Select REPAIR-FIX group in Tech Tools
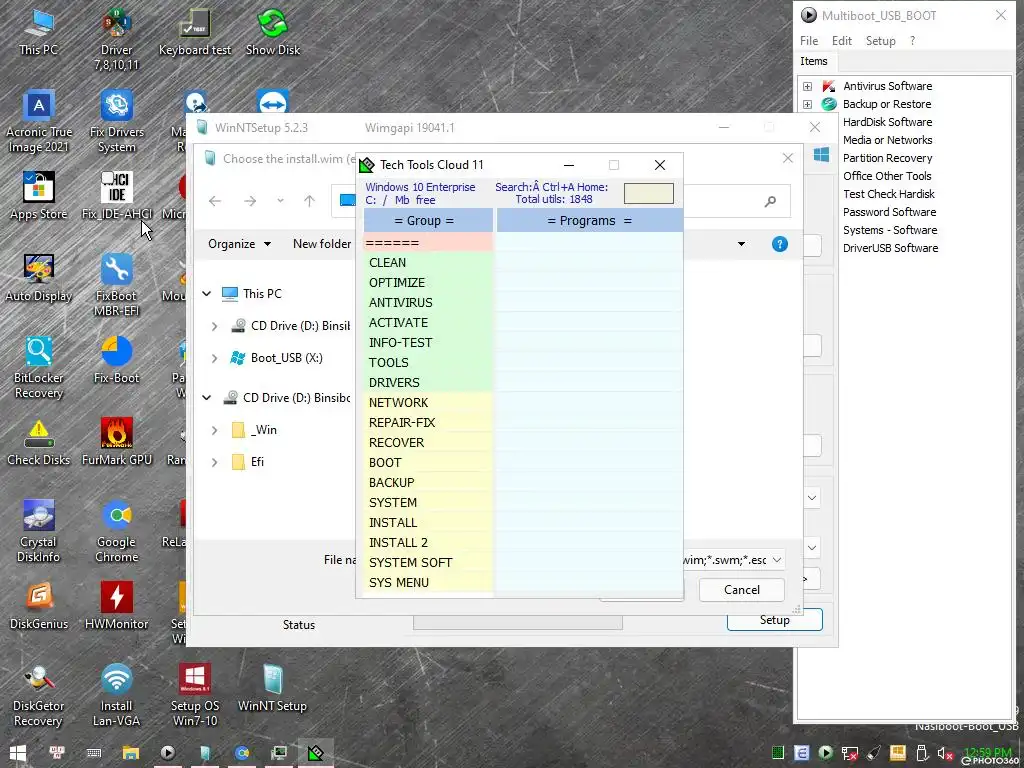Viewport: 1024px width, 768px height. point(428,423)
